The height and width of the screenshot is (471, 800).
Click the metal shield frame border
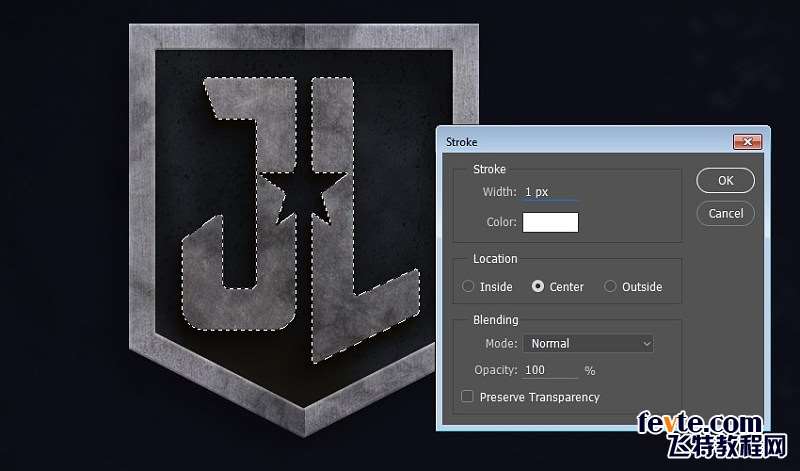(x=145, y=200)
